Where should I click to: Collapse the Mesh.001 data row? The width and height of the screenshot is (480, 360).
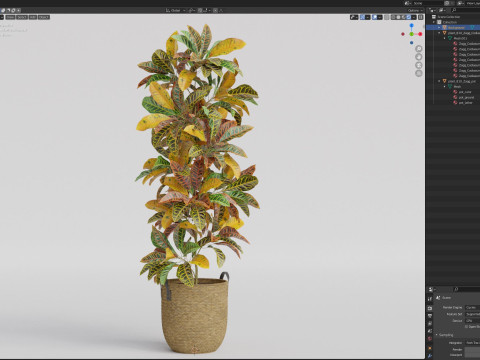tap(444, 38)
